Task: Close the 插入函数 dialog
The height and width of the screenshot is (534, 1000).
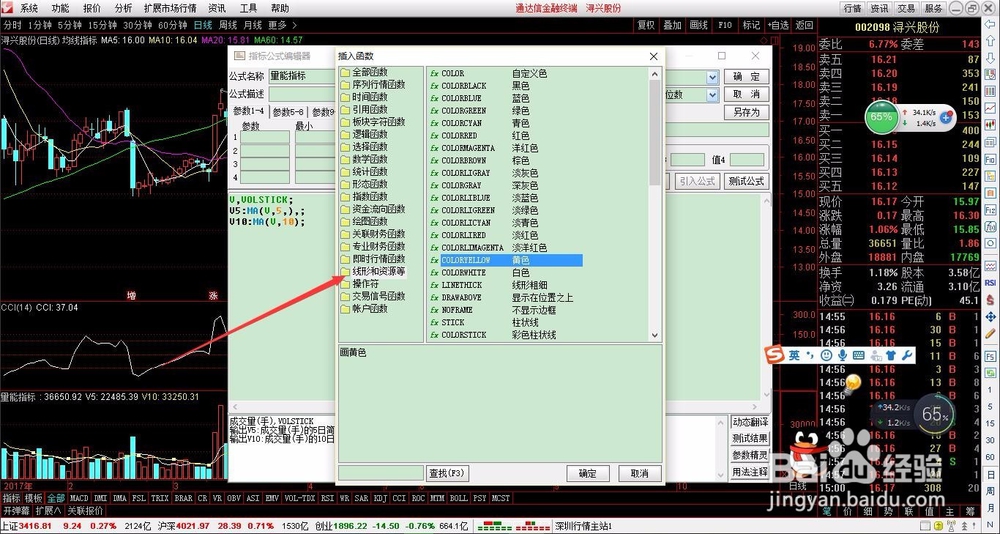Action: point(654,56)
